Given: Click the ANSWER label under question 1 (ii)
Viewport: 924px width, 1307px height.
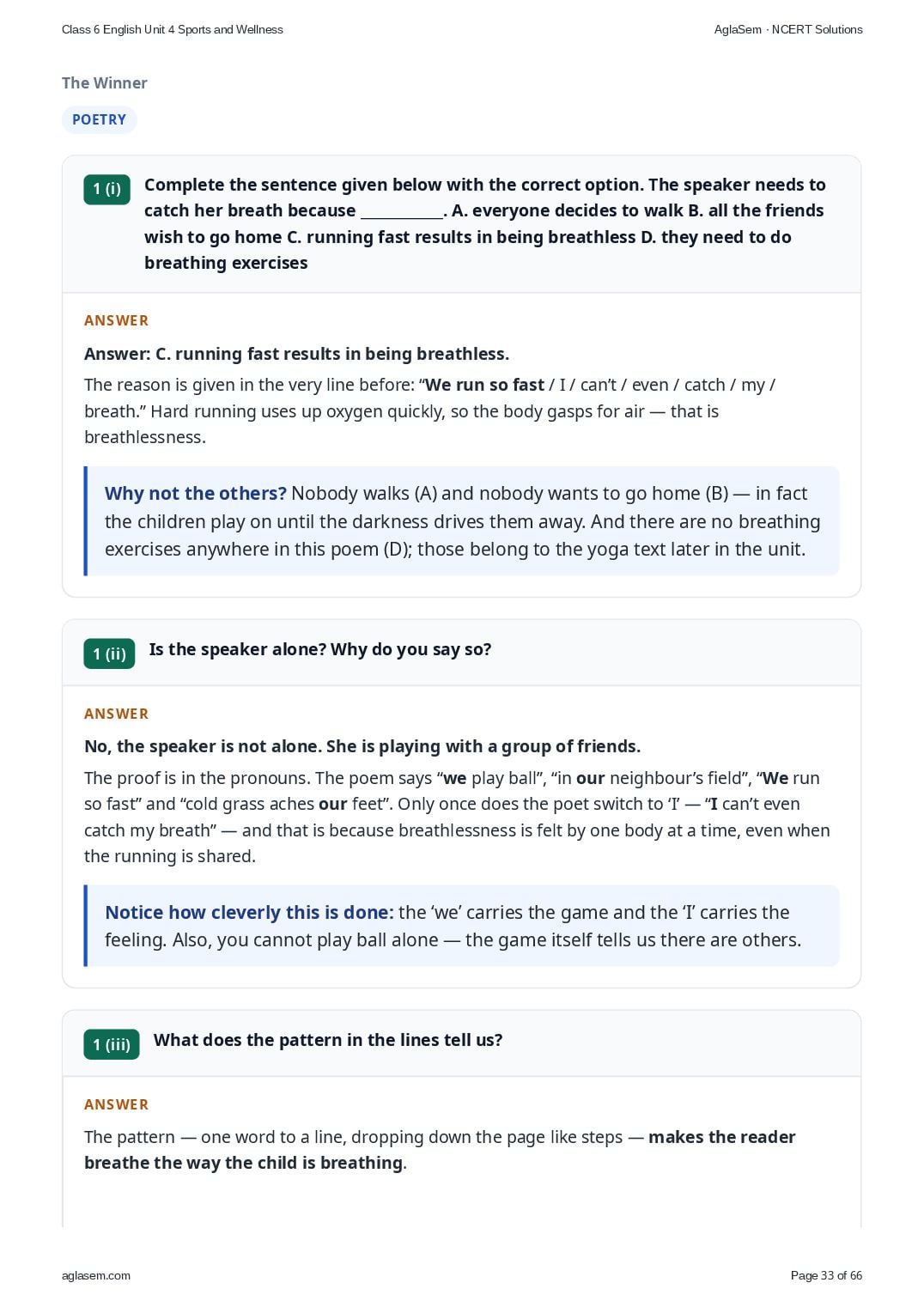Looking at the screenshot, I should 117,714.
